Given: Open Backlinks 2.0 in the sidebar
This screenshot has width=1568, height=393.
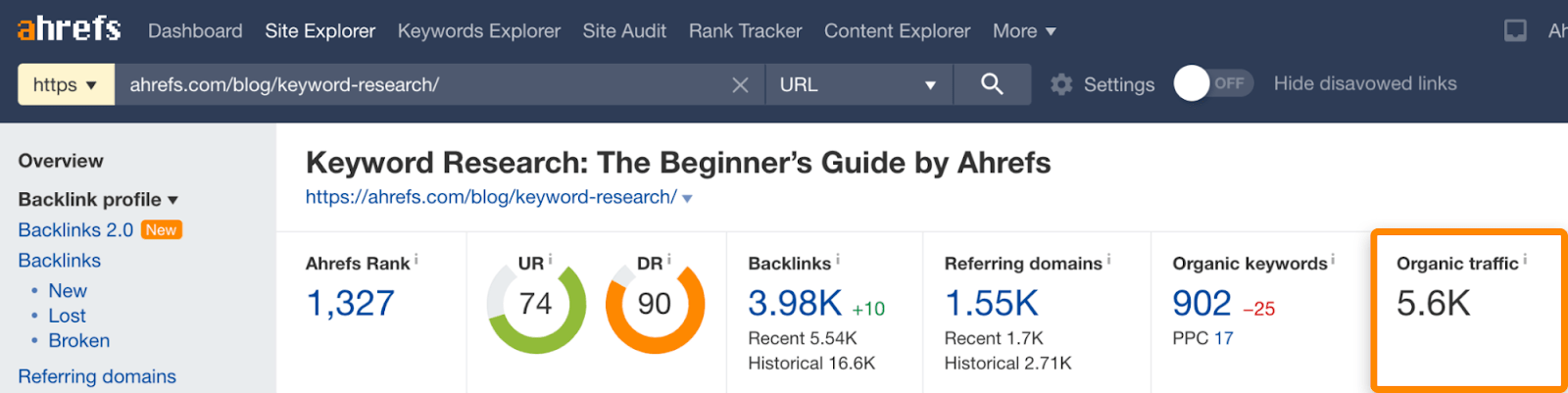Looking at the screenshot, I should tap(75, 230).
